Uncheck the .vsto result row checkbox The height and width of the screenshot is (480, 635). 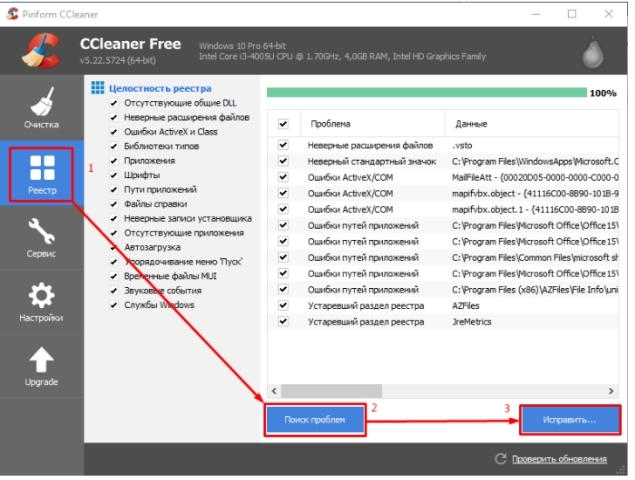283,145
